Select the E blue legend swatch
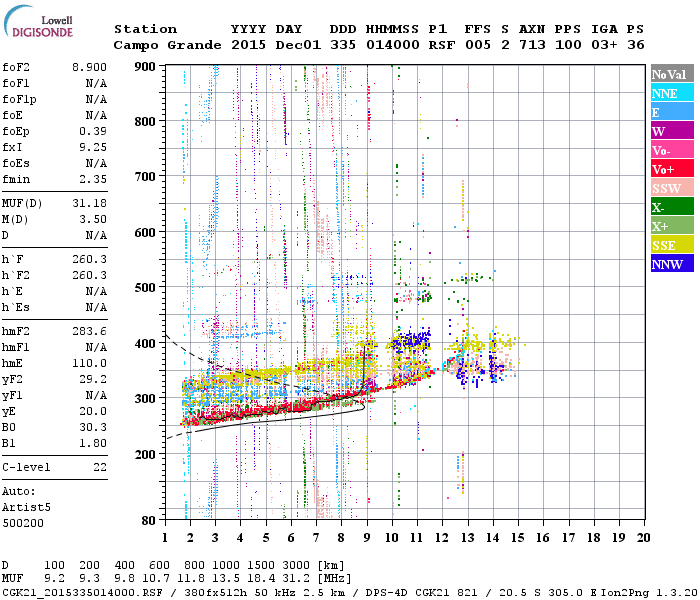Image resolution: width=700 pixels, height=600 pixels. (672, 111)
